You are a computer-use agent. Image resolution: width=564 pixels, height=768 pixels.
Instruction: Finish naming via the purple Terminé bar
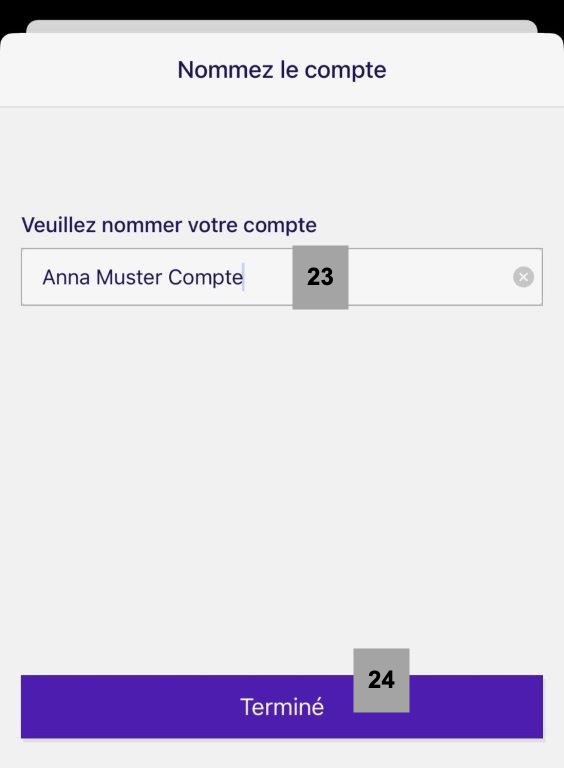[282, 707]
